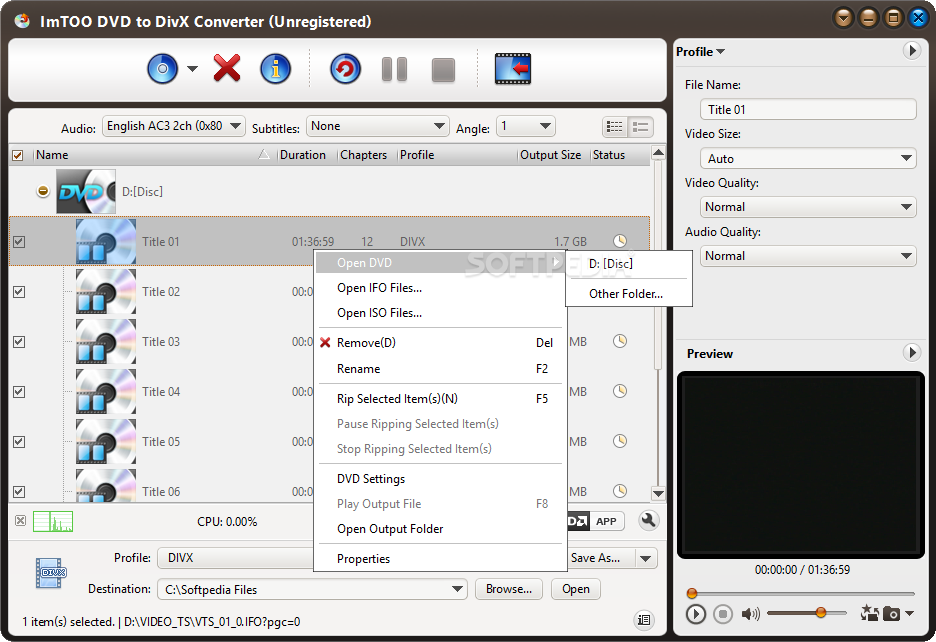Viewport: 936px width, 642px height.
Task: Click the Open destination button
Action: tap(575, 589)
